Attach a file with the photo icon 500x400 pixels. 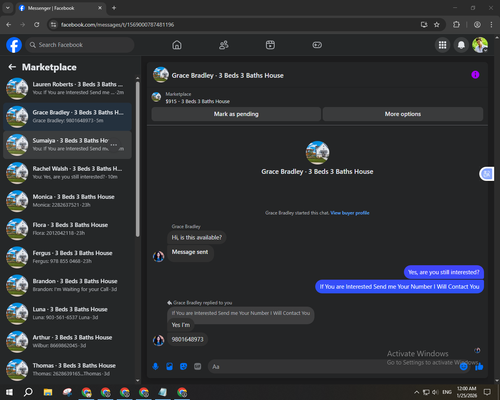pyautogui.click(x=169, y=367)
